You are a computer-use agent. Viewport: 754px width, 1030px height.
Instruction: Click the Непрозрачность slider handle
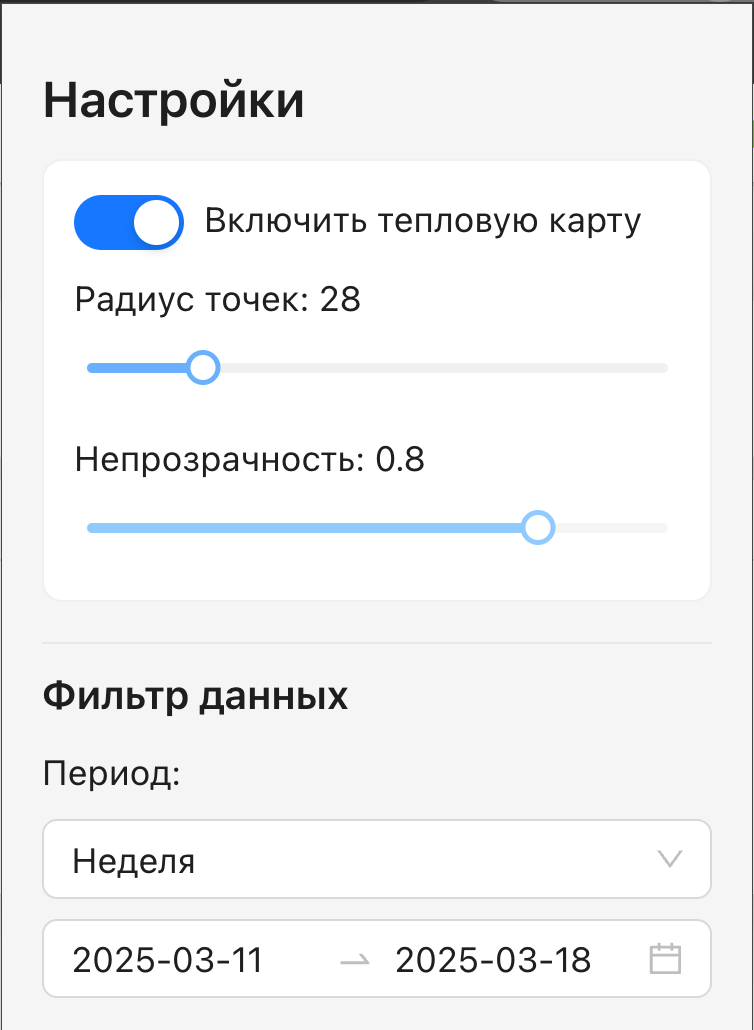(538, 528)
